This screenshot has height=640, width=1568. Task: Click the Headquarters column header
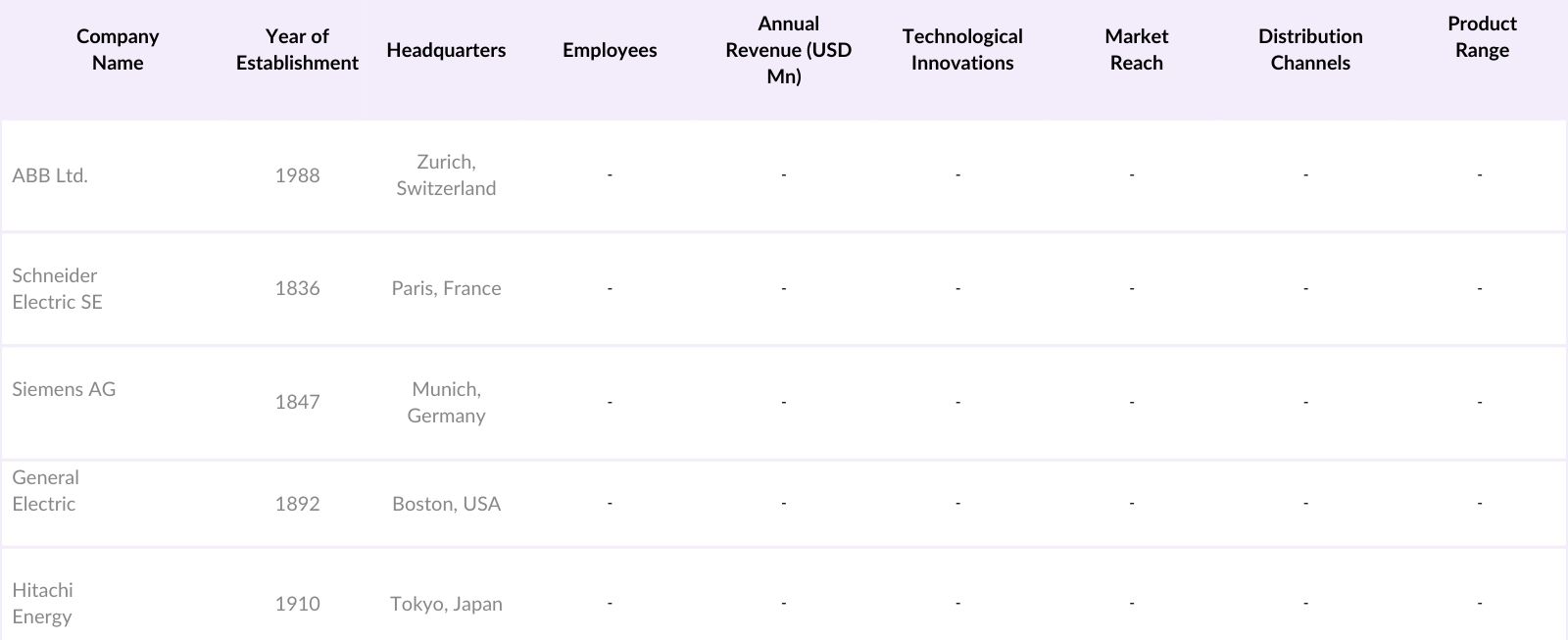pos(446,50)
